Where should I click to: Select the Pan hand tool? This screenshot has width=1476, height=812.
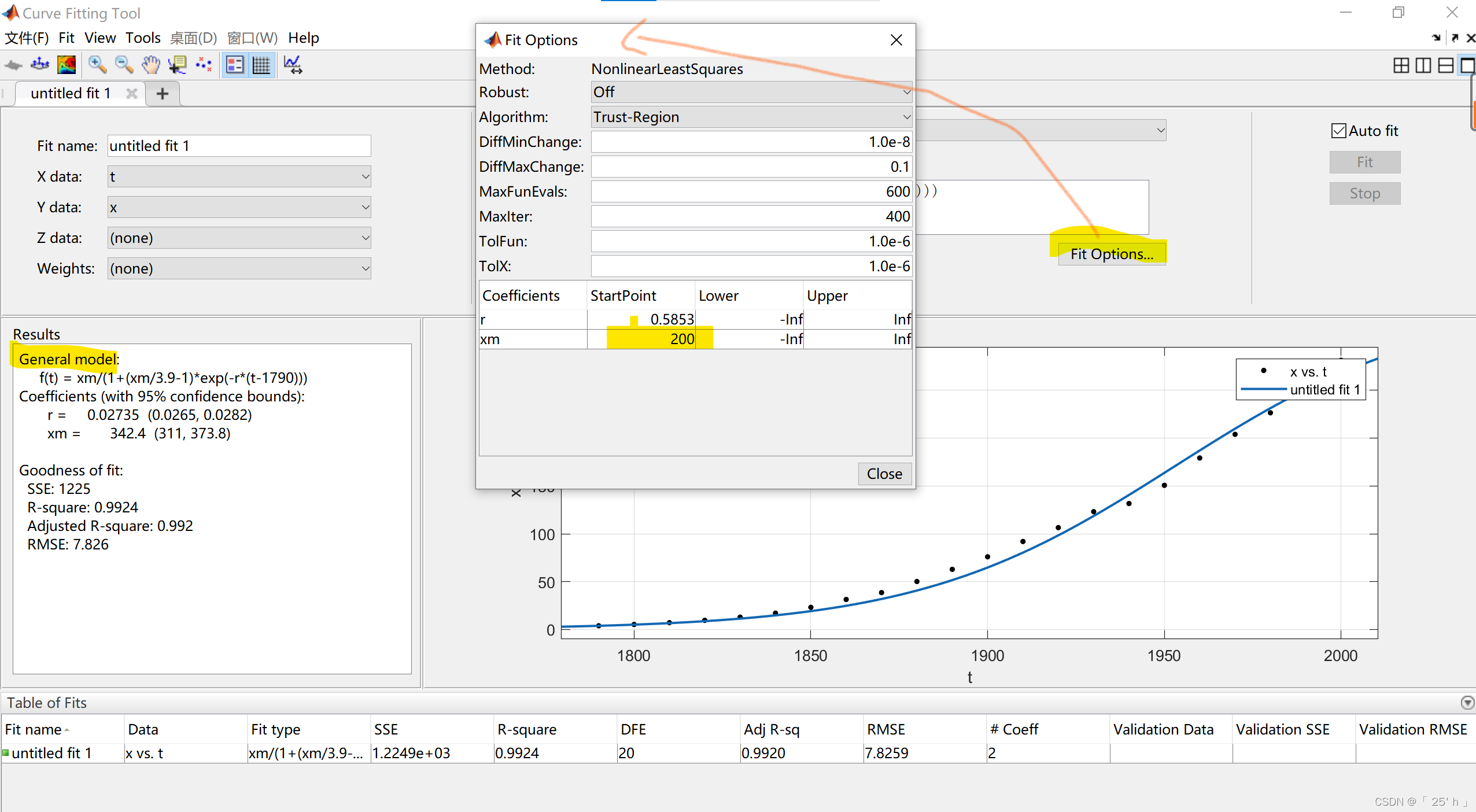click(150, 65)
